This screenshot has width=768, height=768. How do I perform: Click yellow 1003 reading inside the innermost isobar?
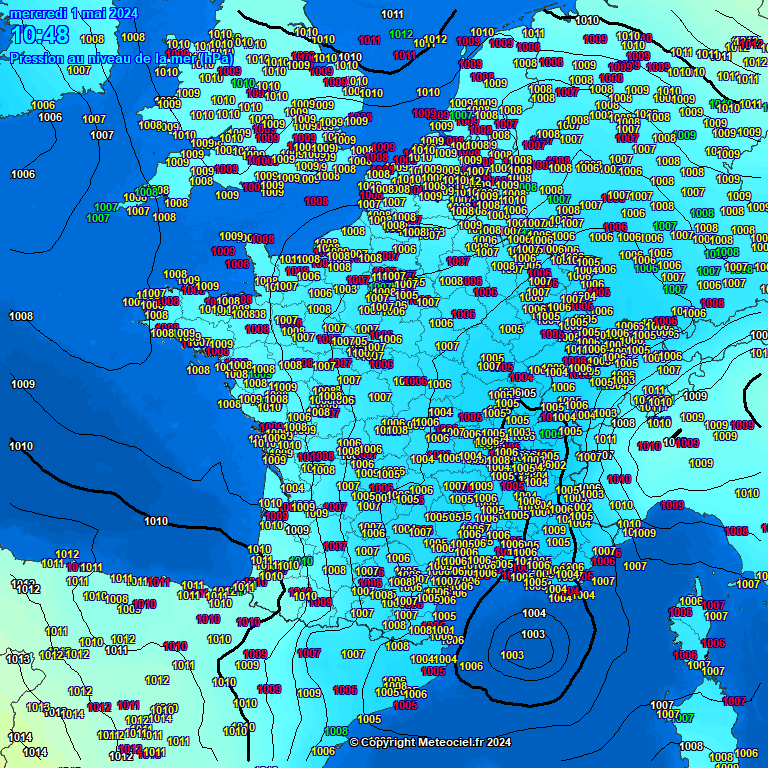[512, 655]
